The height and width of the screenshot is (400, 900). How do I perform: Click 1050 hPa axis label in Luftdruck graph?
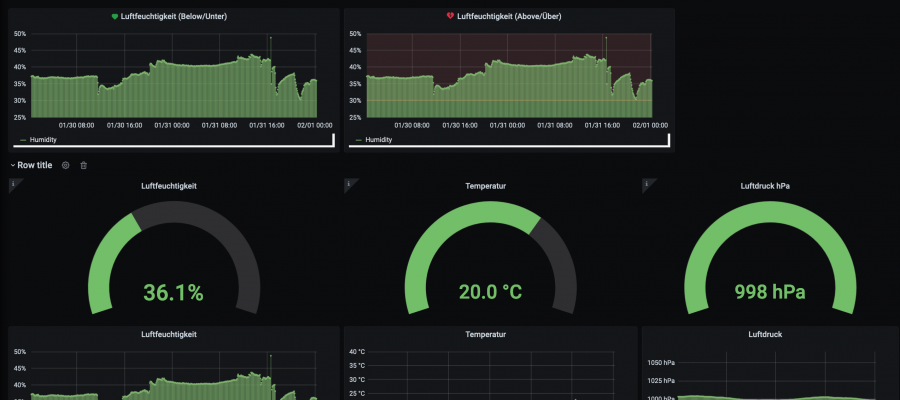661,363
